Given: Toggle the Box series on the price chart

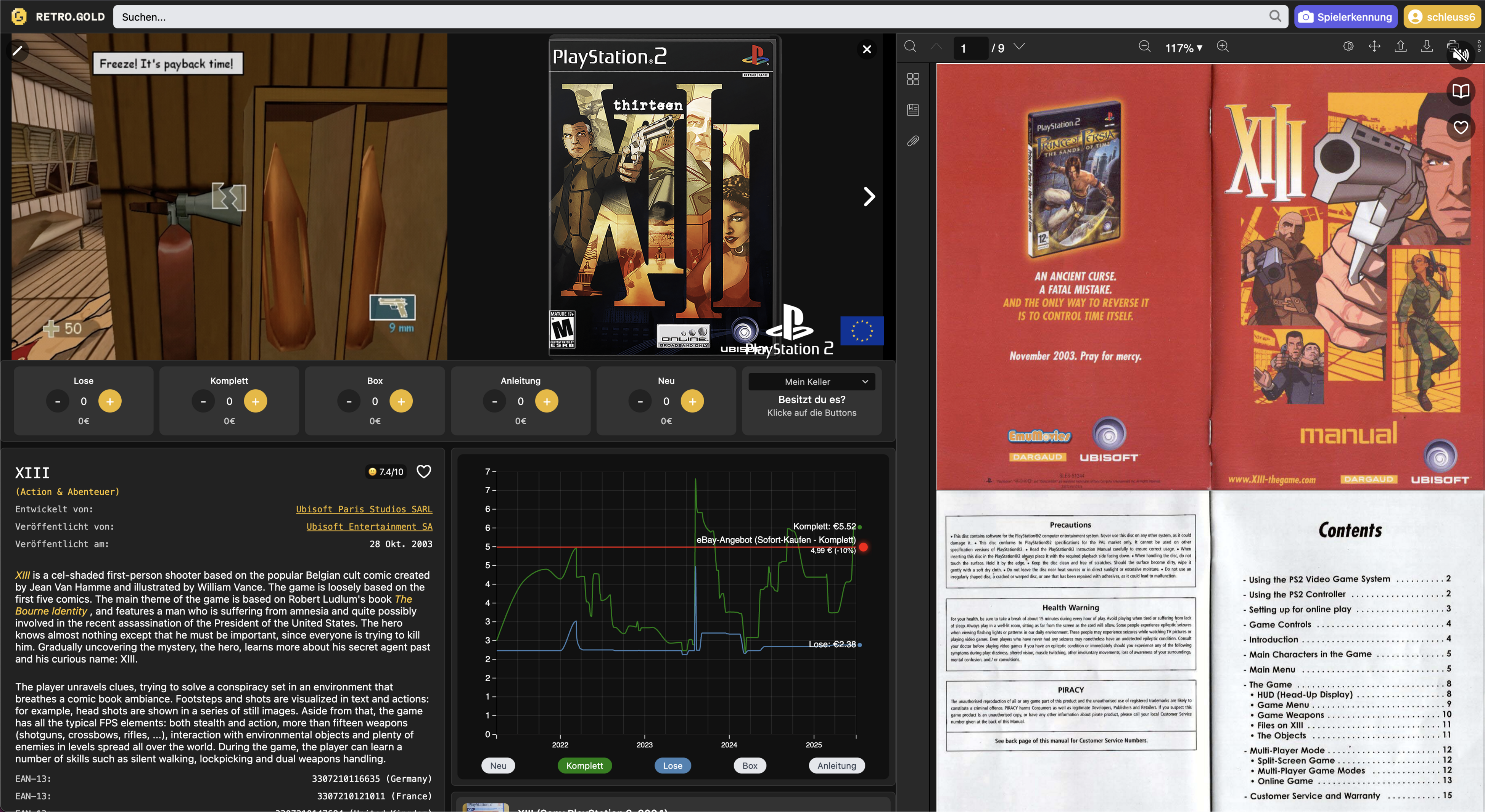Looking at the screenshot, I should pyautogui.click(x=750, y=765).
